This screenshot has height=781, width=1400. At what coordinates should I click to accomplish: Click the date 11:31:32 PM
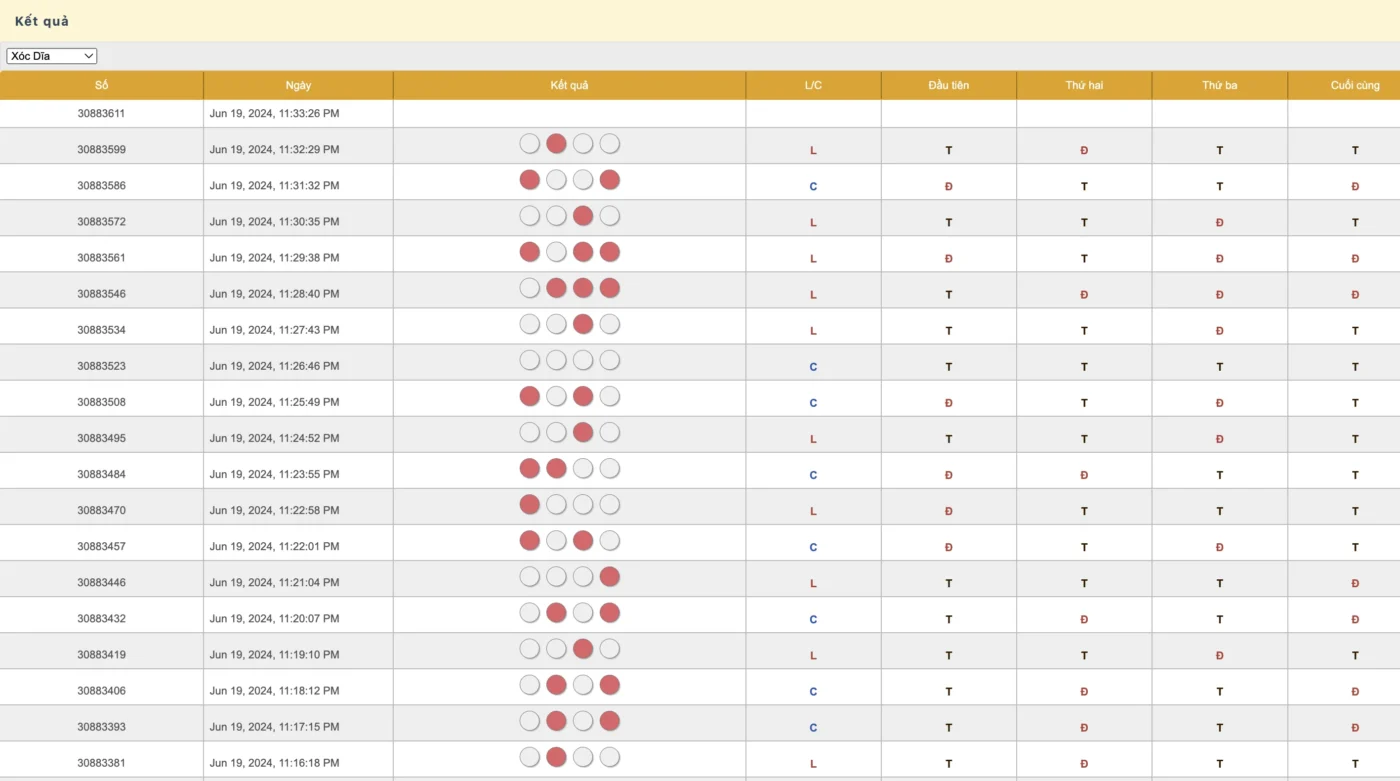[x=274, y=186]
